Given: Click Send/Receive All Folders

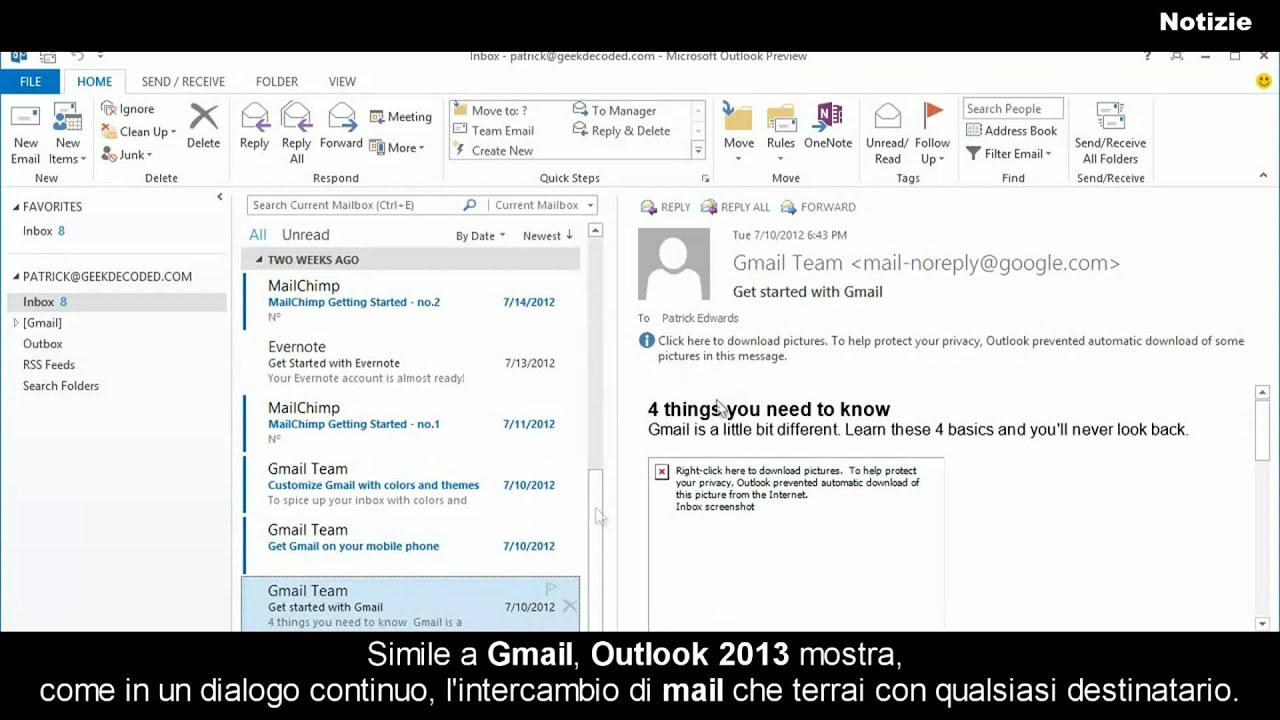Looking at the screenshot, I should point(1110,134).
